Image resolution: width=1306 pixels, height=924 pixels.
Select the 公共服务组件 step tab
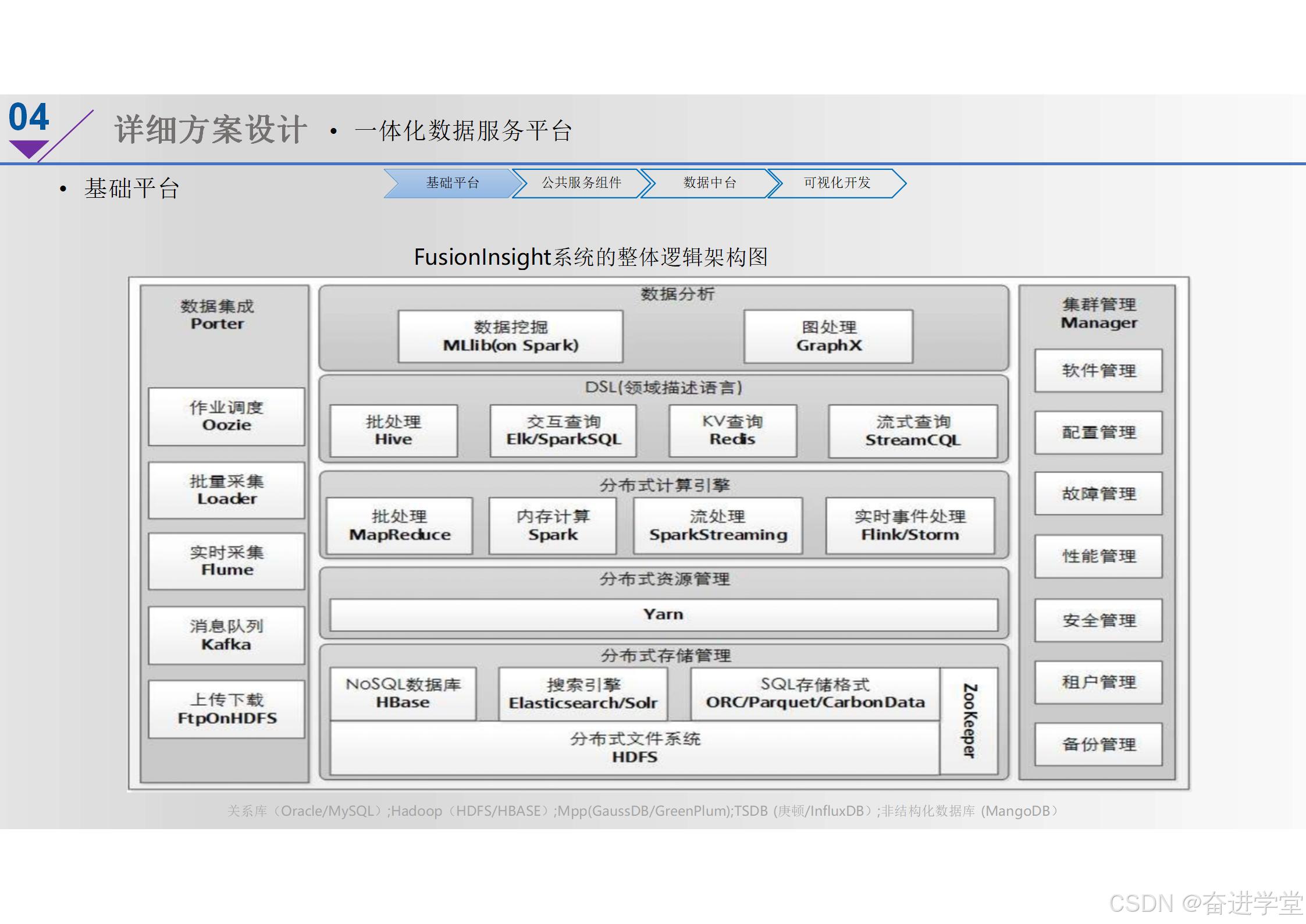tap(582, 183)
